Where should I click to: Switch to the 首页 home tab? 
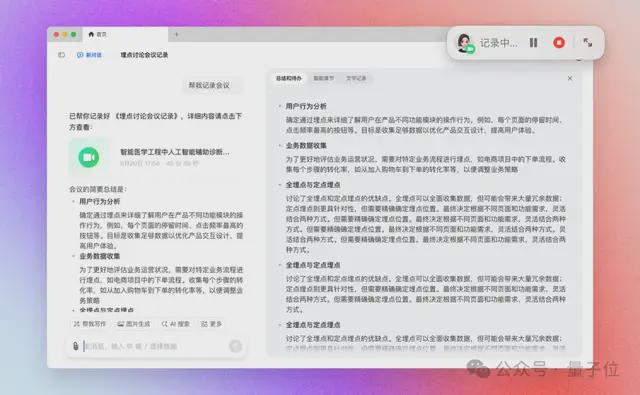98,34
